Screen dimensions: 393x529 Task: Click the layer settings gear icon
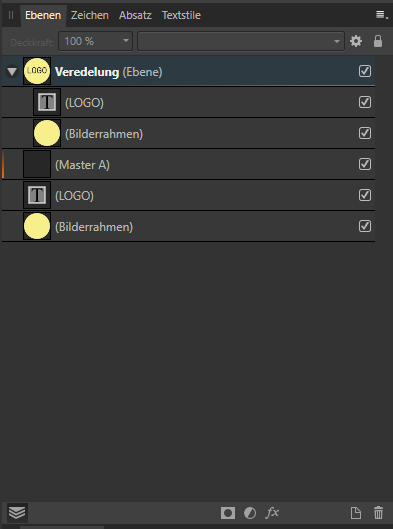click(356, 41)
